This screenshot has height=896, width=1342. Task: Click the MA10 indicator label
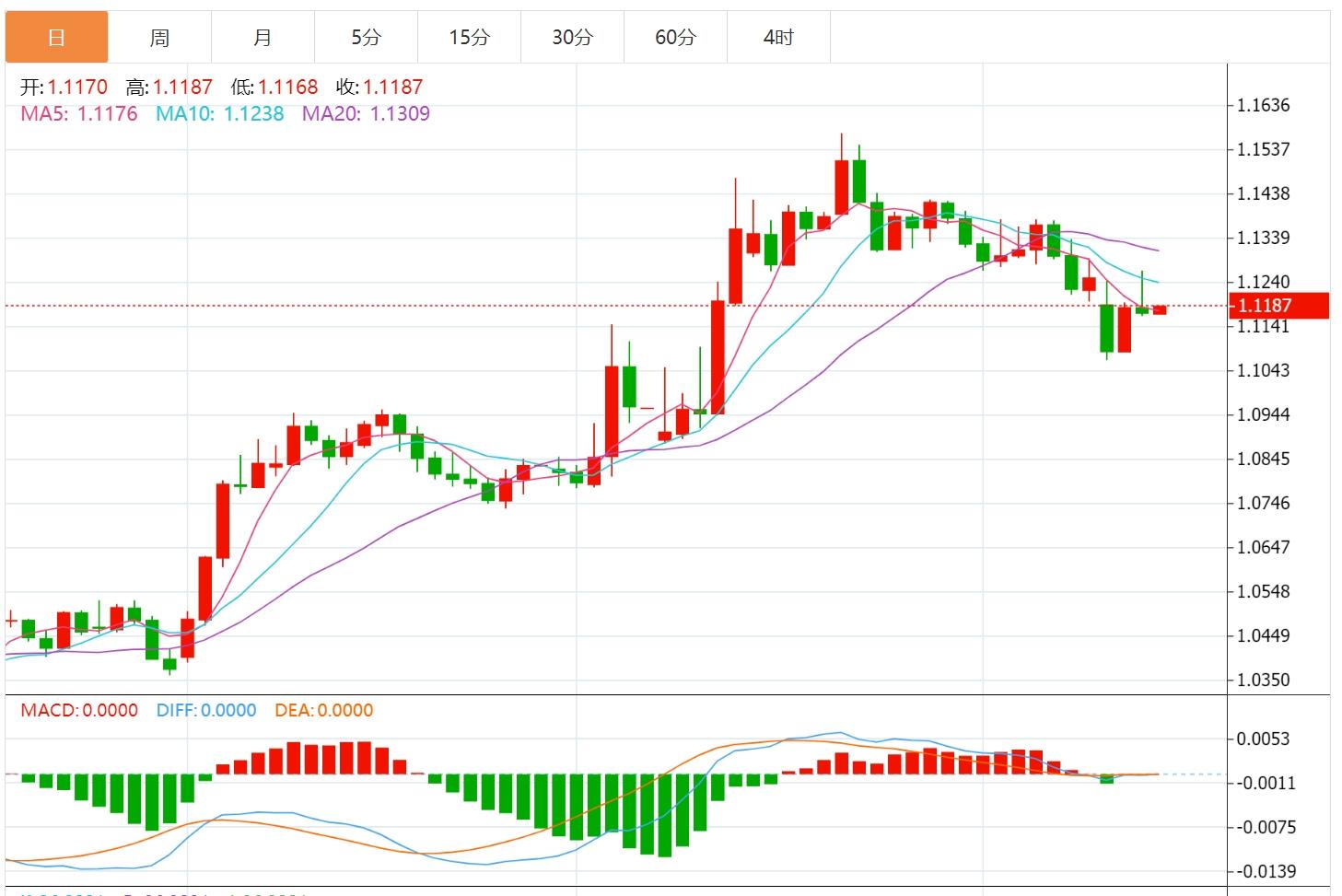[219, 113]
